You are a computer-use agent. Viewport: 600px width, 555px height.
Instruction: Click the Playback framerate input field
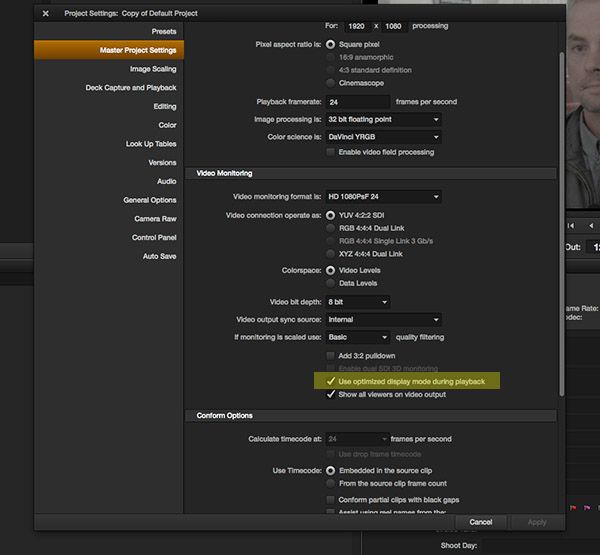(357, 102)
